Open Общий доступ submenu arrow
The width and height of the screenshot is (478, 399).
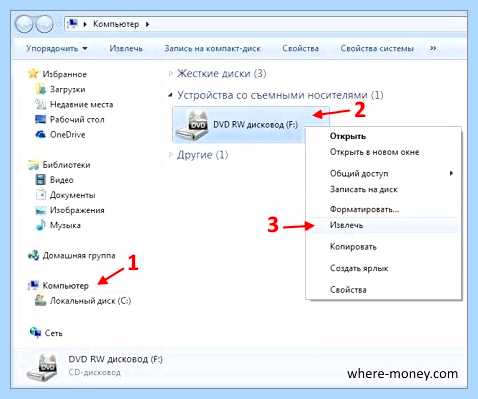pos(451,173)
